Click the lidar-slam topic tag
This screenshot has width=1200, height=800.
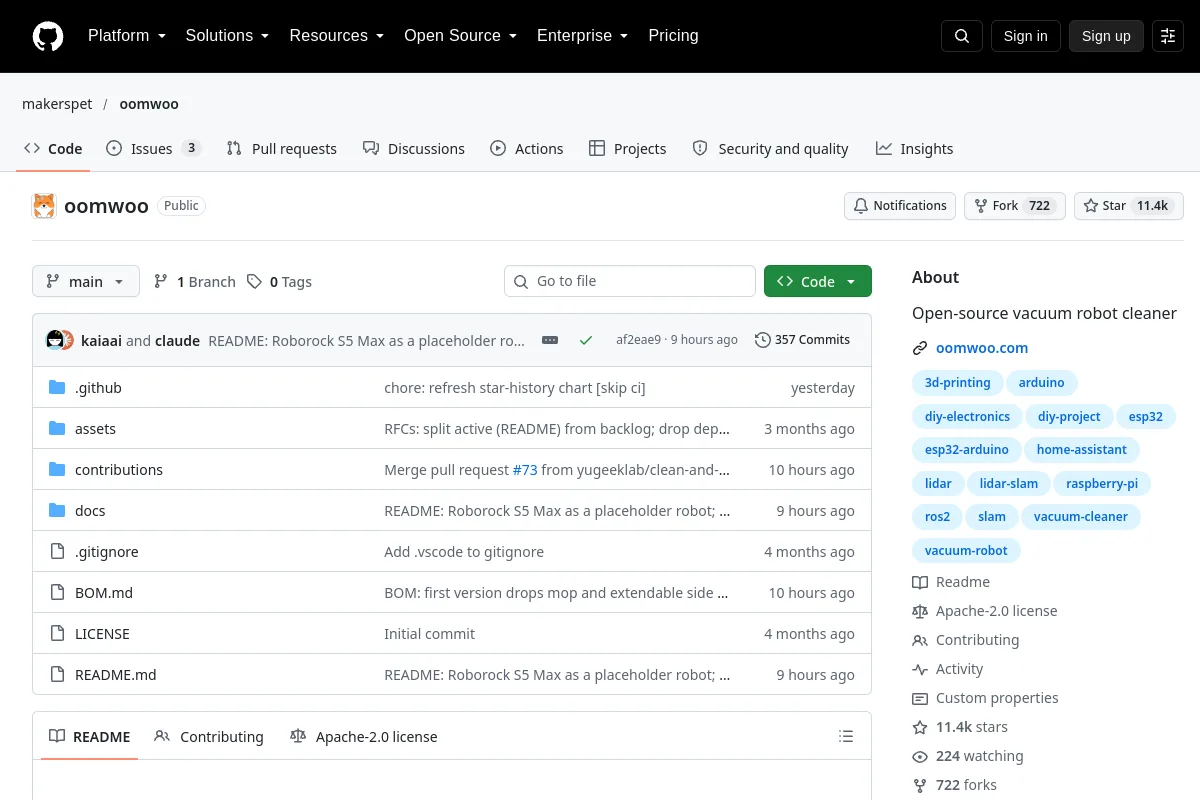[x=1009, y=484]
